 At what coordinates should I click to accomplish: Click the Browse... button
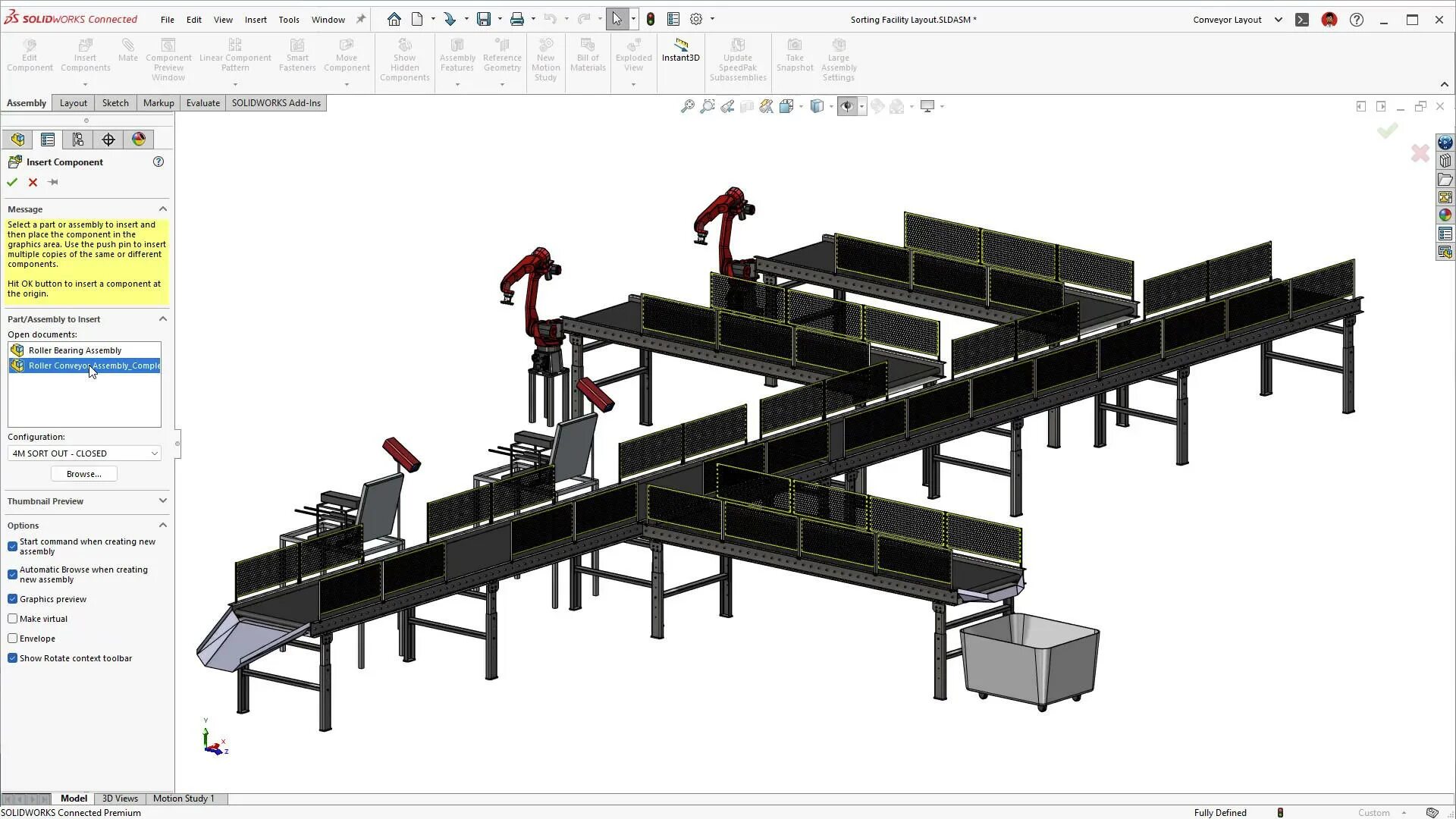(x=83, y=474)
